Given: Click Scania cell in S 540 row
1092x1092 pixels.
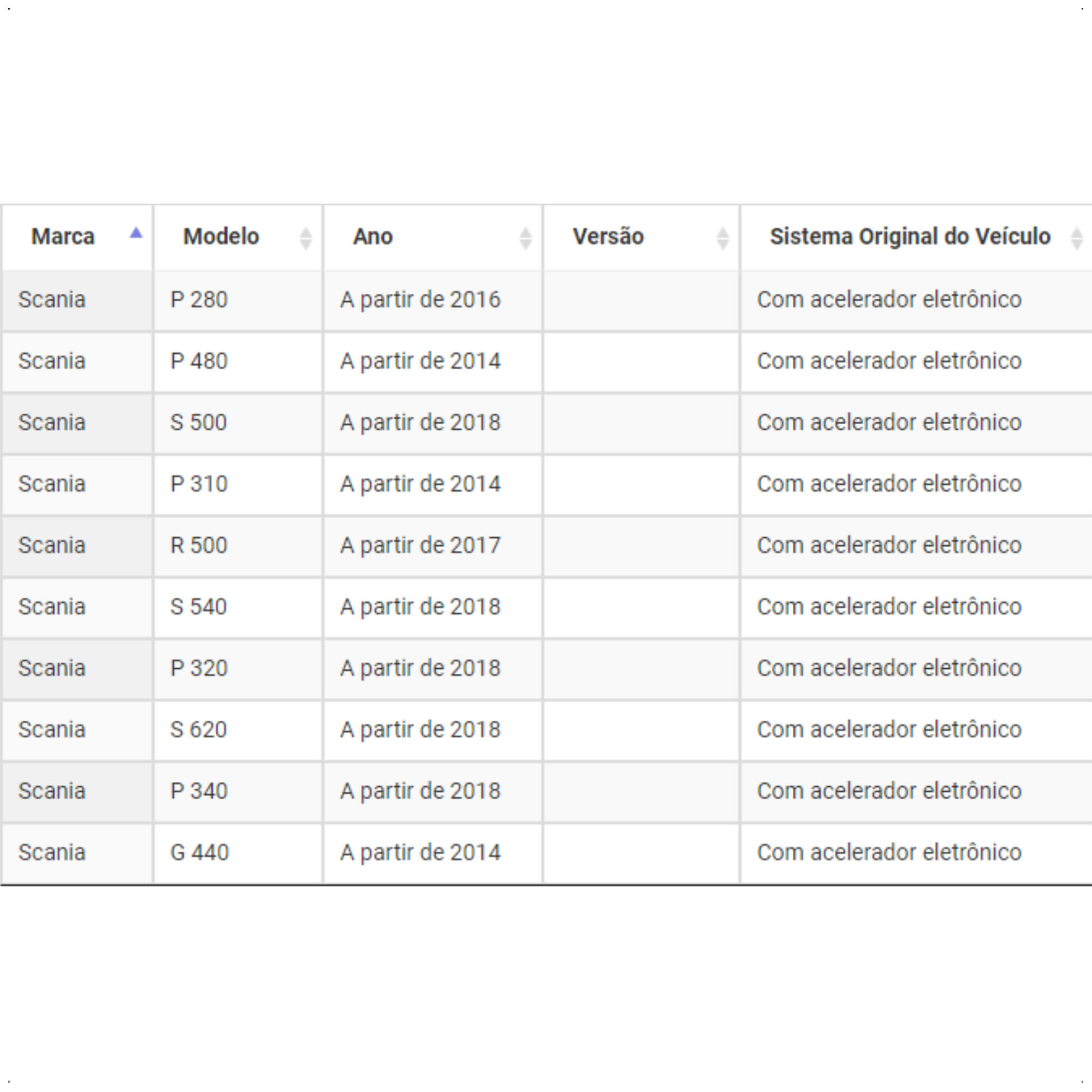Looking at the screenshot, I should 78,608.
